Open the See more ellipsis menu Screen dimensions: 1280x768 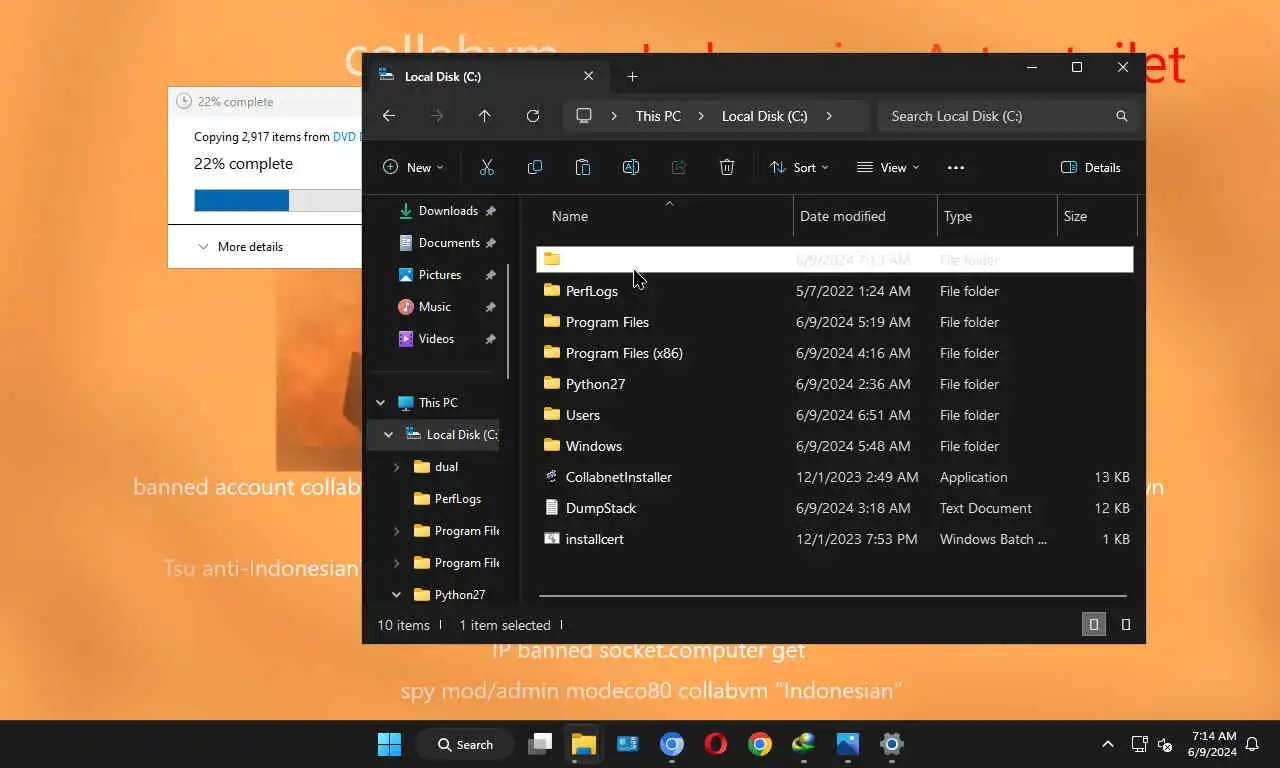pyautogui.click(x=956, y=167)
